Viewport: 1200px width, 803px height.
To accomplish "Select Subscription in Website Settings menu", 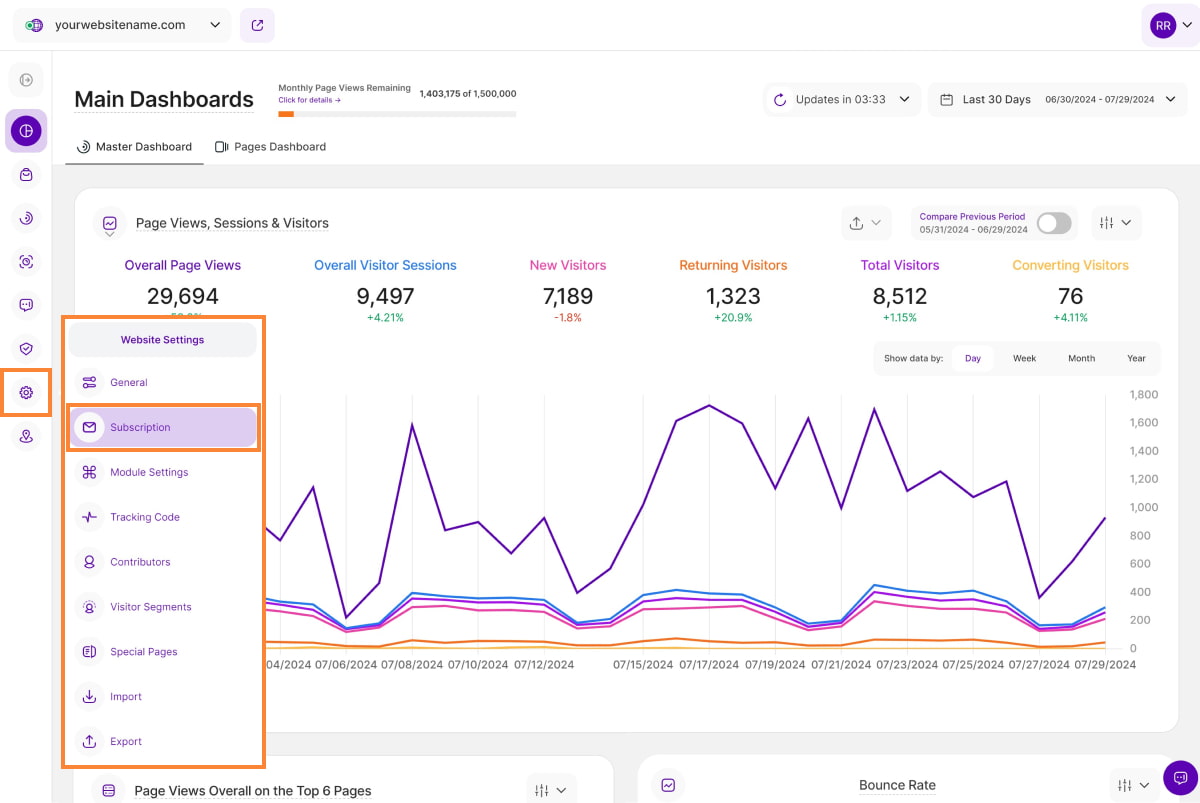I will pos(162,428).
